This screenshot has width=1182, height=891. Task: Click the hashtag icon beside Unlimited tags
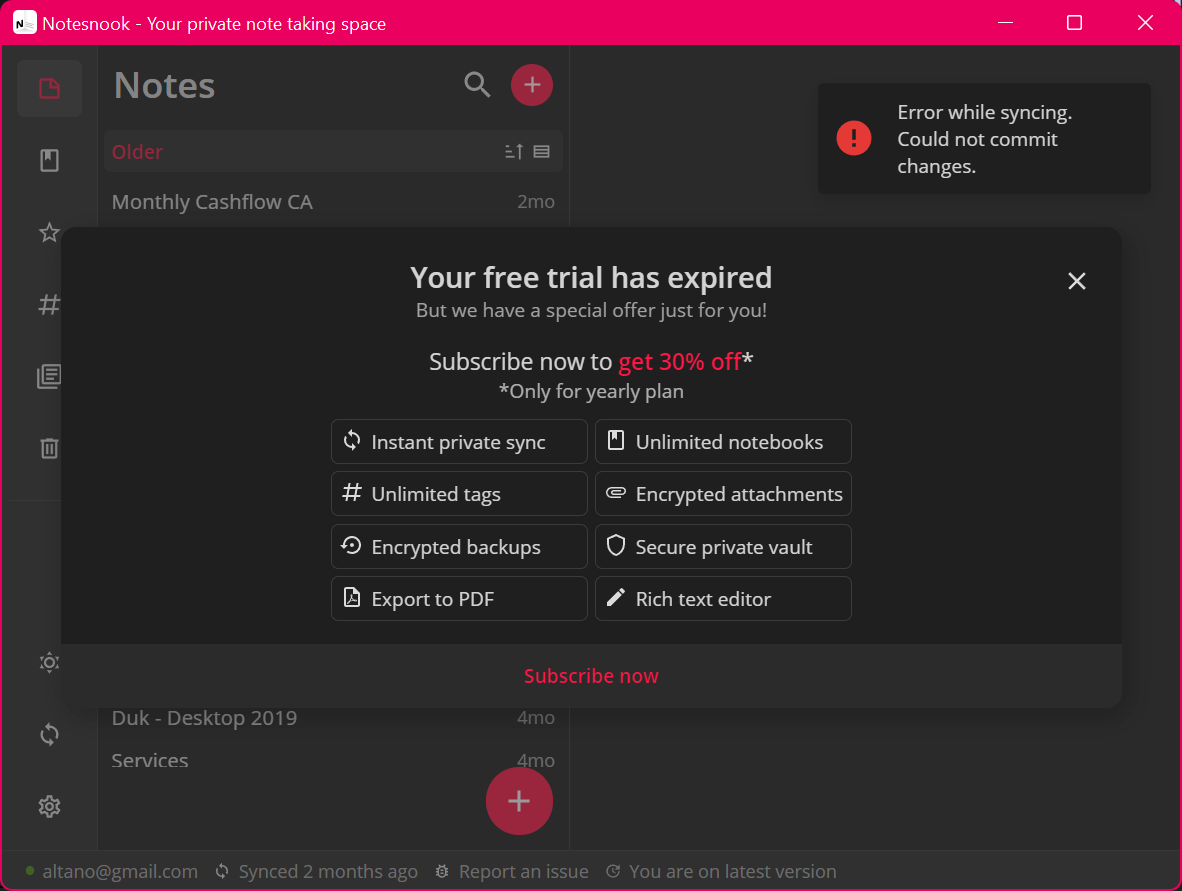pos(352,492)
